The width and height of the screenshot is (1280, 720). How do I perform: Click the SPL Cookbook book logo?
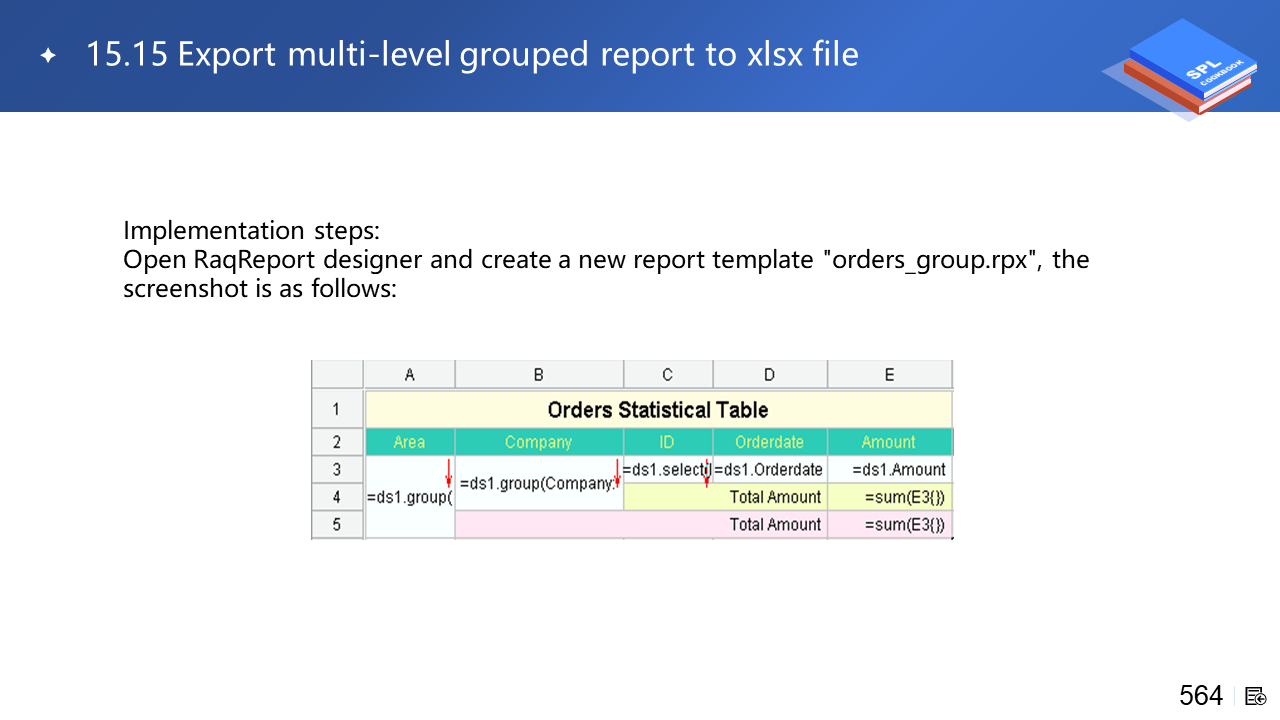pyautogui.click(x=1187, y=68)
